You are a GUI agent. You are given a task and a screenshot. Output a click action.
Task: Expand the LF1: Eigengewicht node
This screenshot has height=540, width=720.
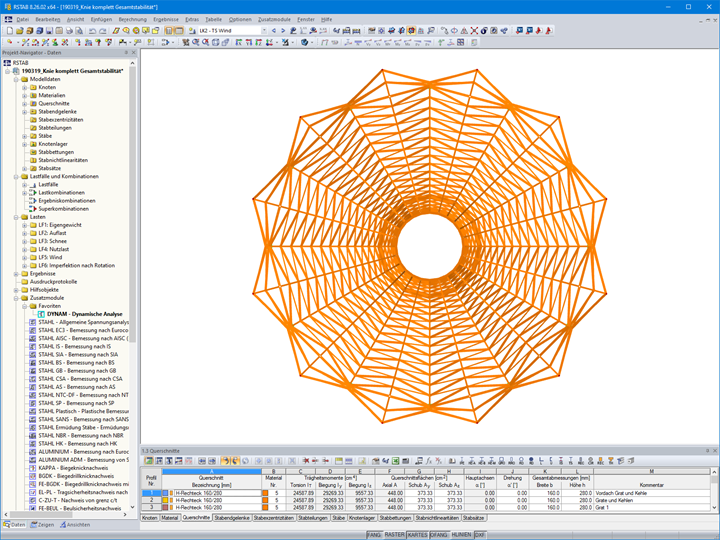click(24, 225)
